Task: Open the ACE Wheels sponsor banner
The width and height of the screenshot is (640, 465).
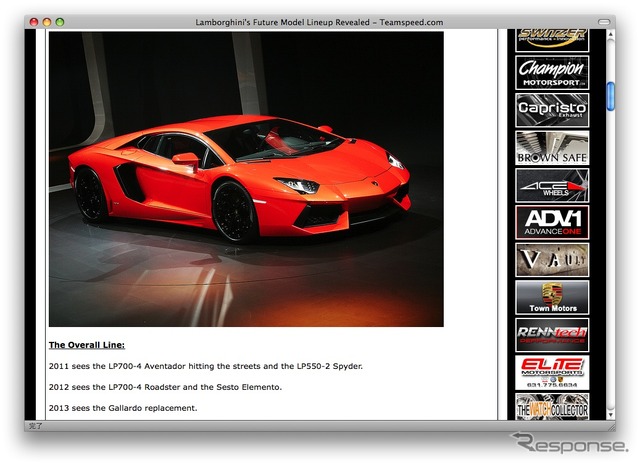Action: tap(552, 185)
